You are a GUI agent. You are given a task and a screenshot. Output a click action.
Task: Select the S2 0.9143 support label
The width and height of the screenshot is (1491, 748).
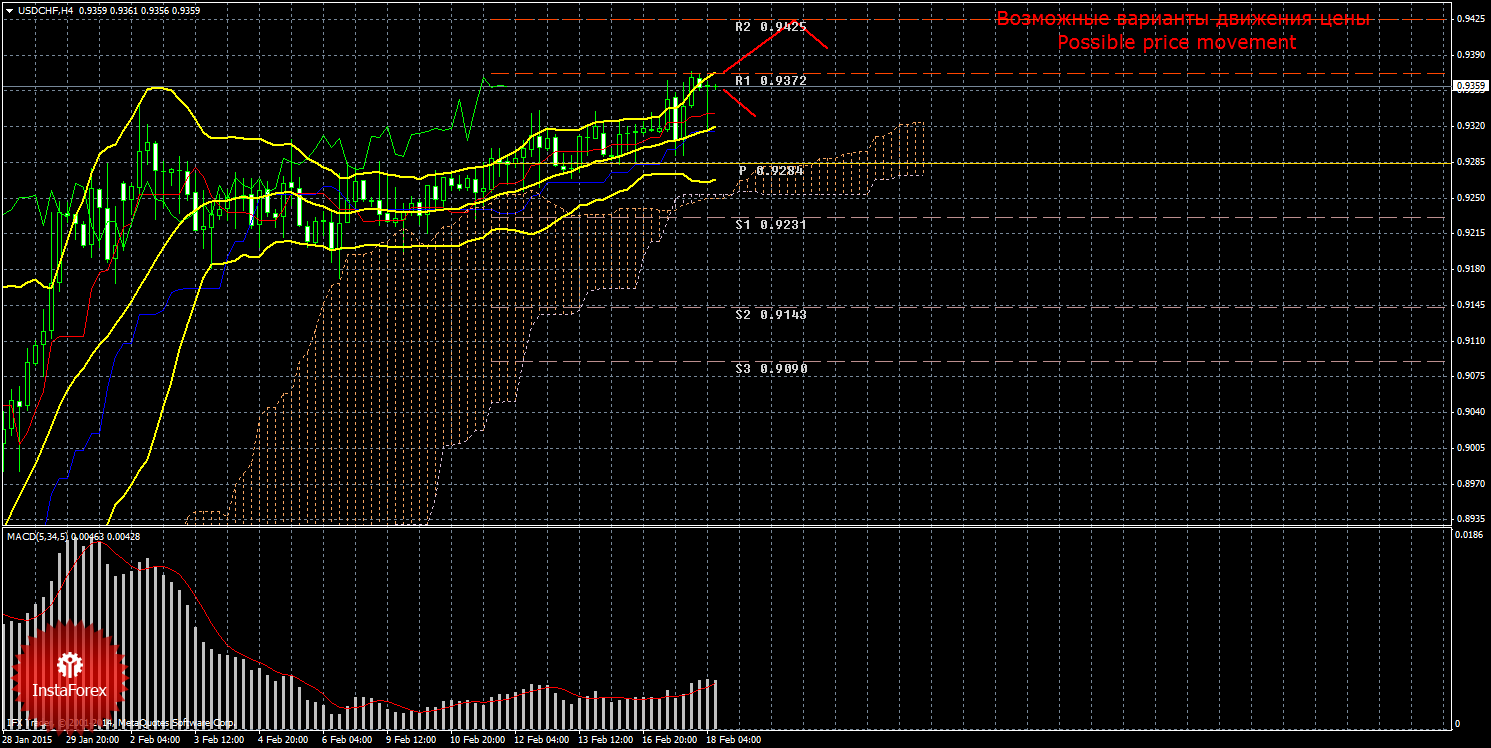coord(771,315)
